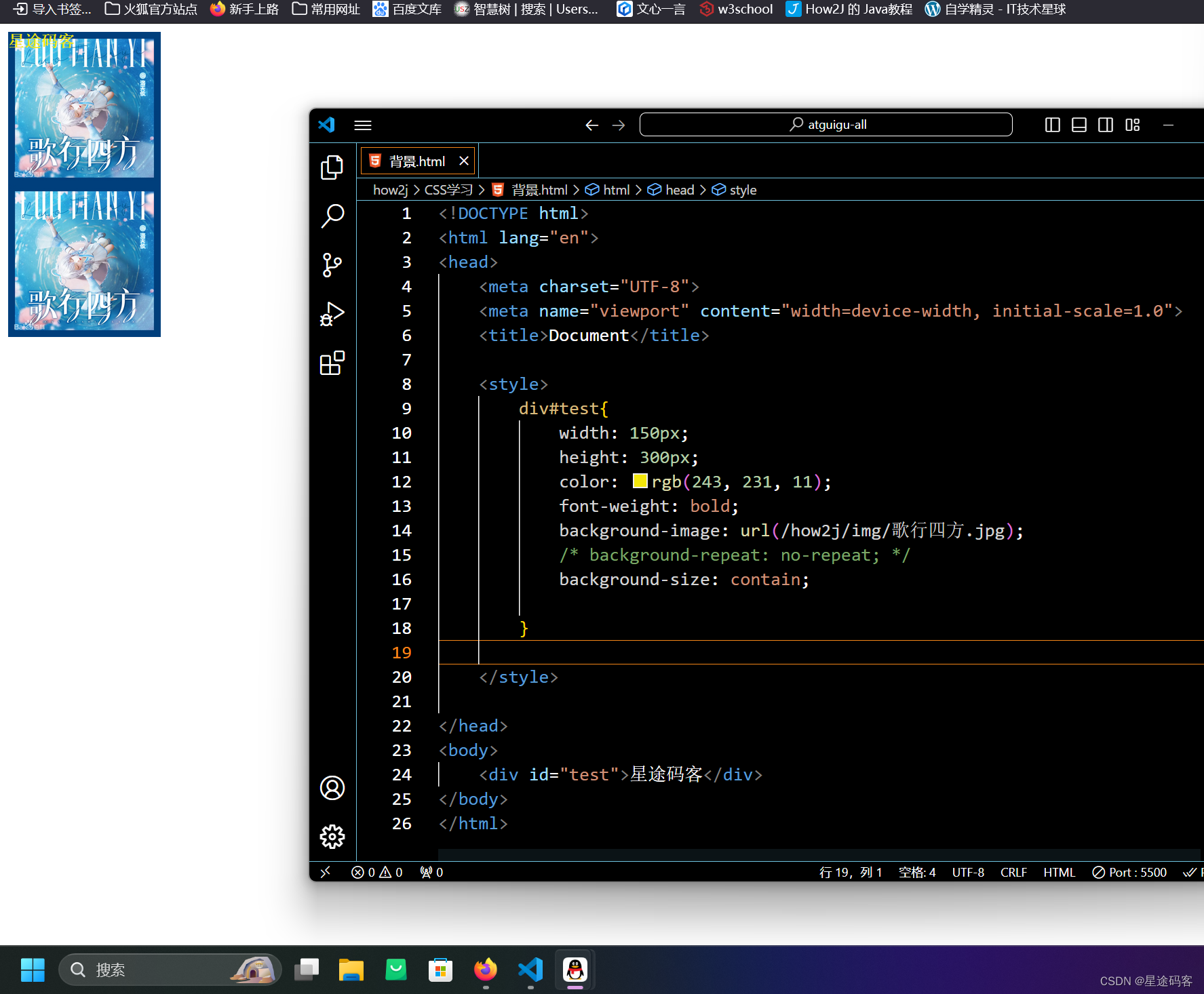Open the 导入书签 bookmark
Screen dimensions: 1204x994
tap(52, 9)
